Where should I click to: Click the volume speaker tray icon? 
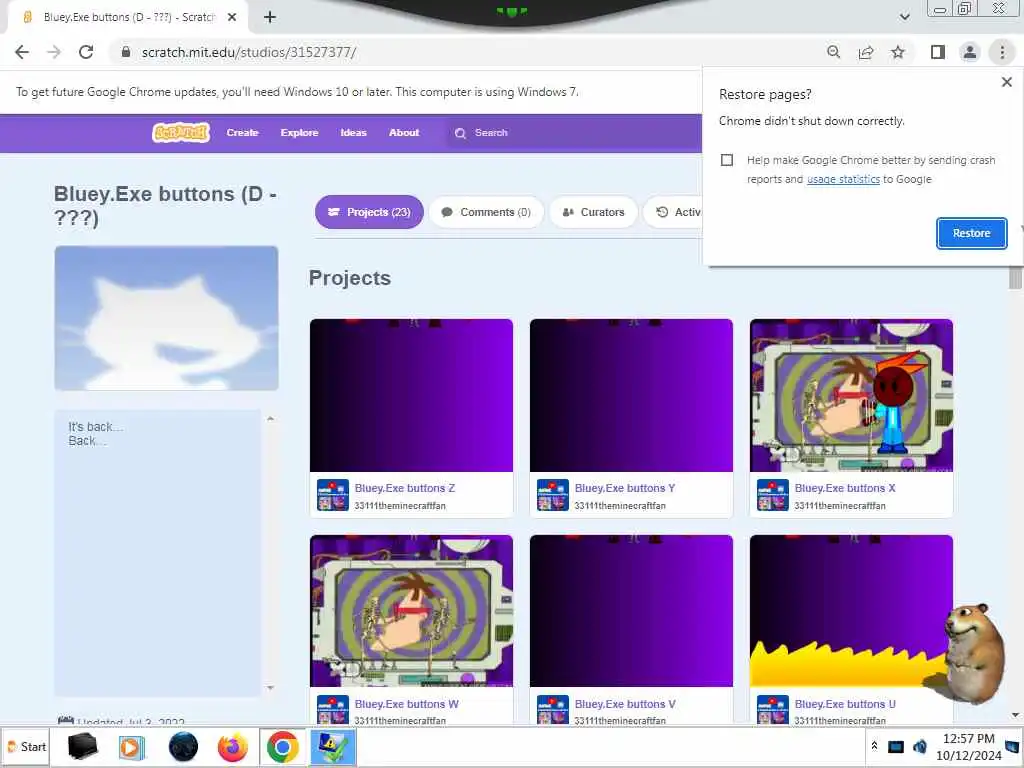pyautogui.click(x=920, y=746)
